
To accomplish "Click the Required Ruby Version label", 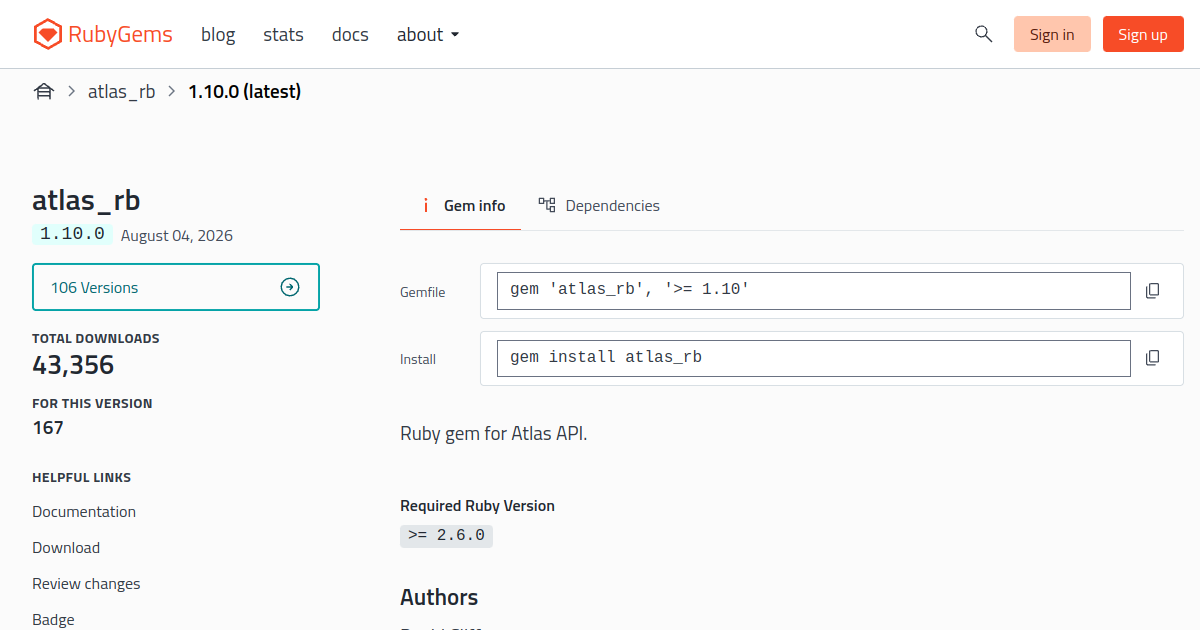I will pos(477,506).
